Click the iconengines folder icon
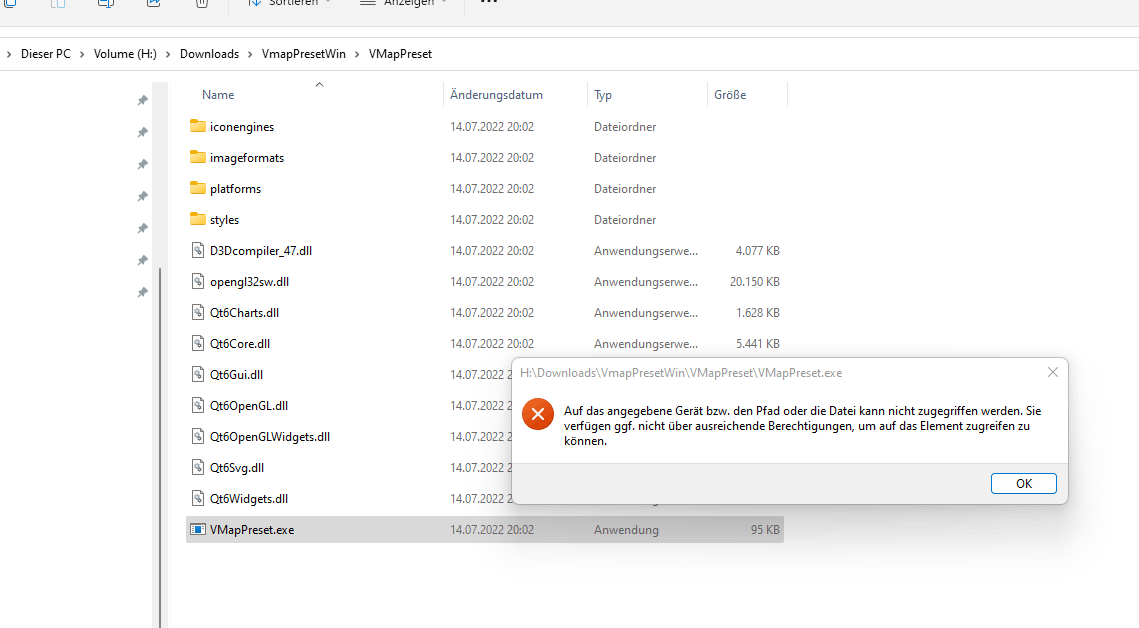 pos(198,126)
